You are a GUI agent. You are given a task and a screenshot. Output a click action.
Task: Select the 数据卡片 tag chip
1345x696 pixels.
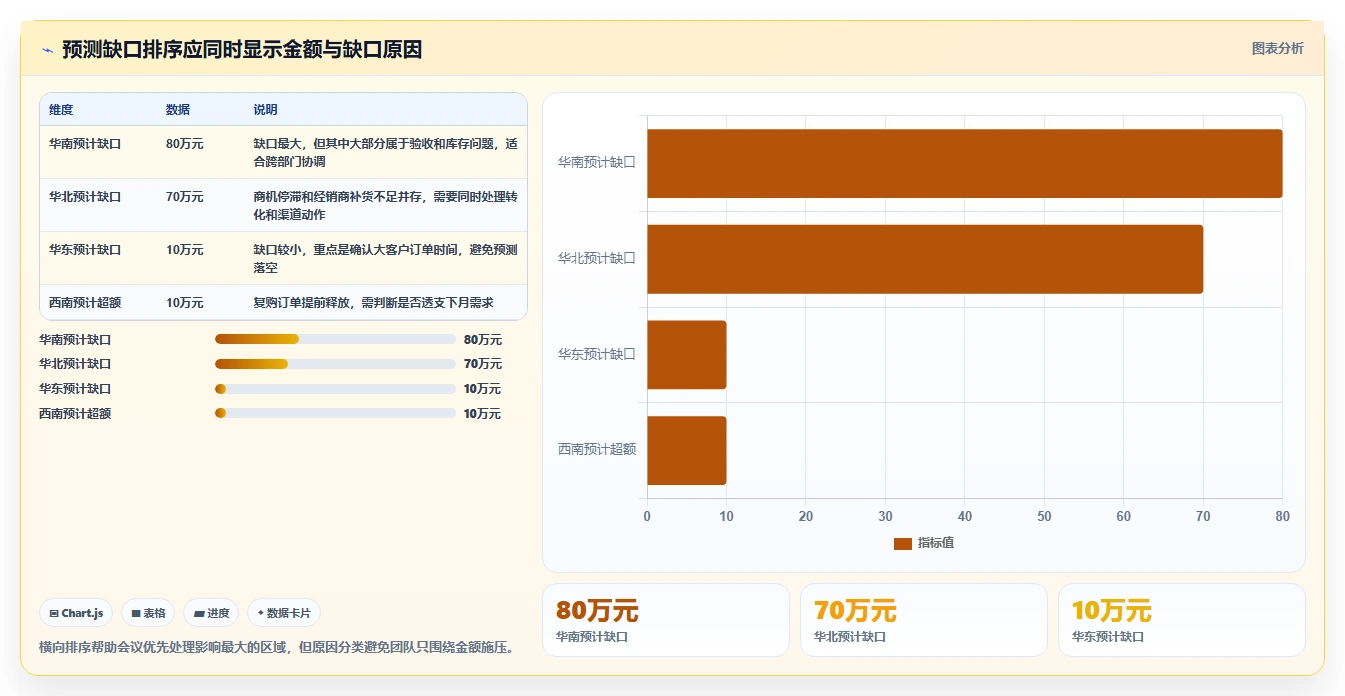click(284, 613)
